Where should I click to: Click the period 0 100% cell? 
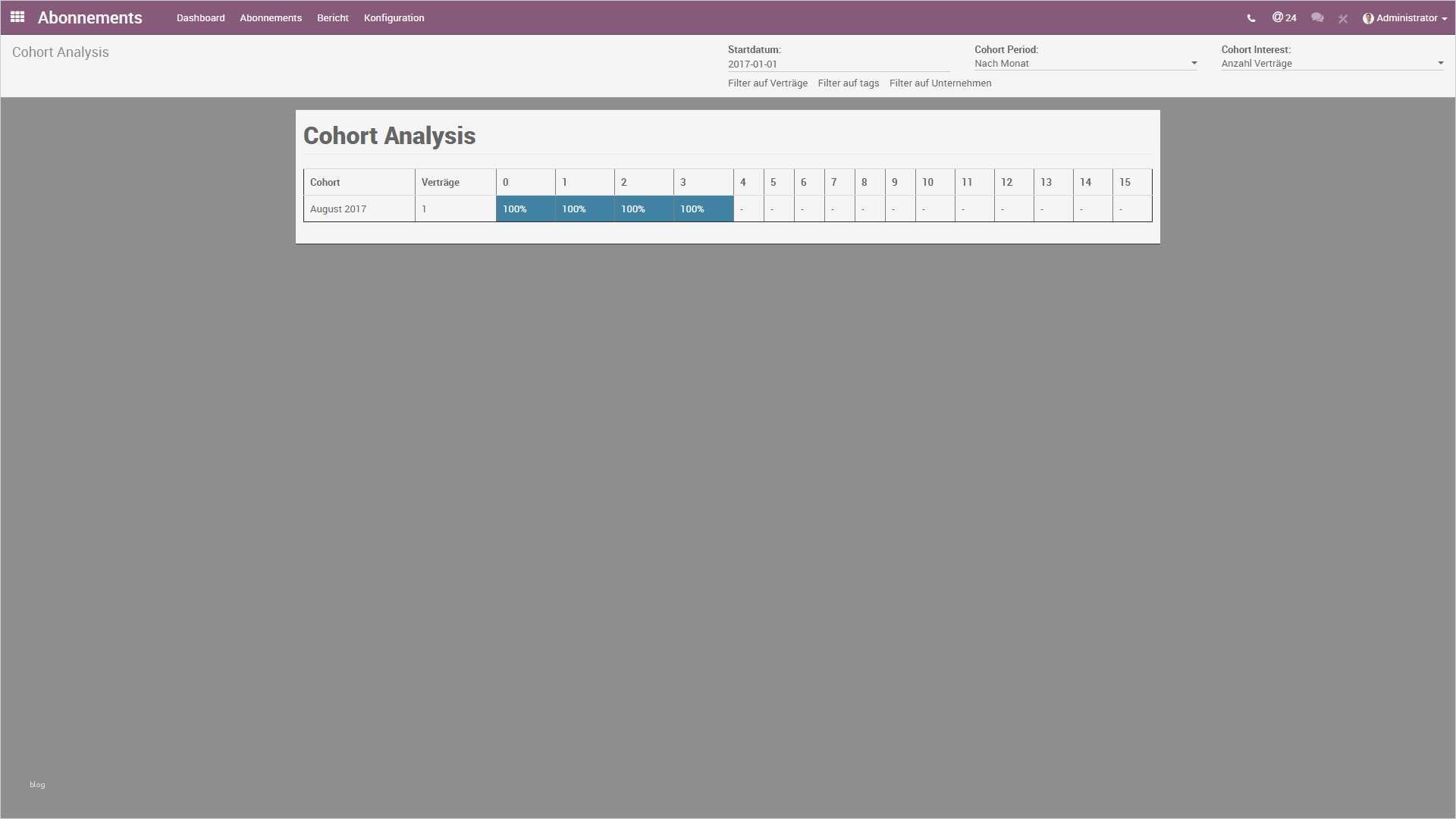525,209
